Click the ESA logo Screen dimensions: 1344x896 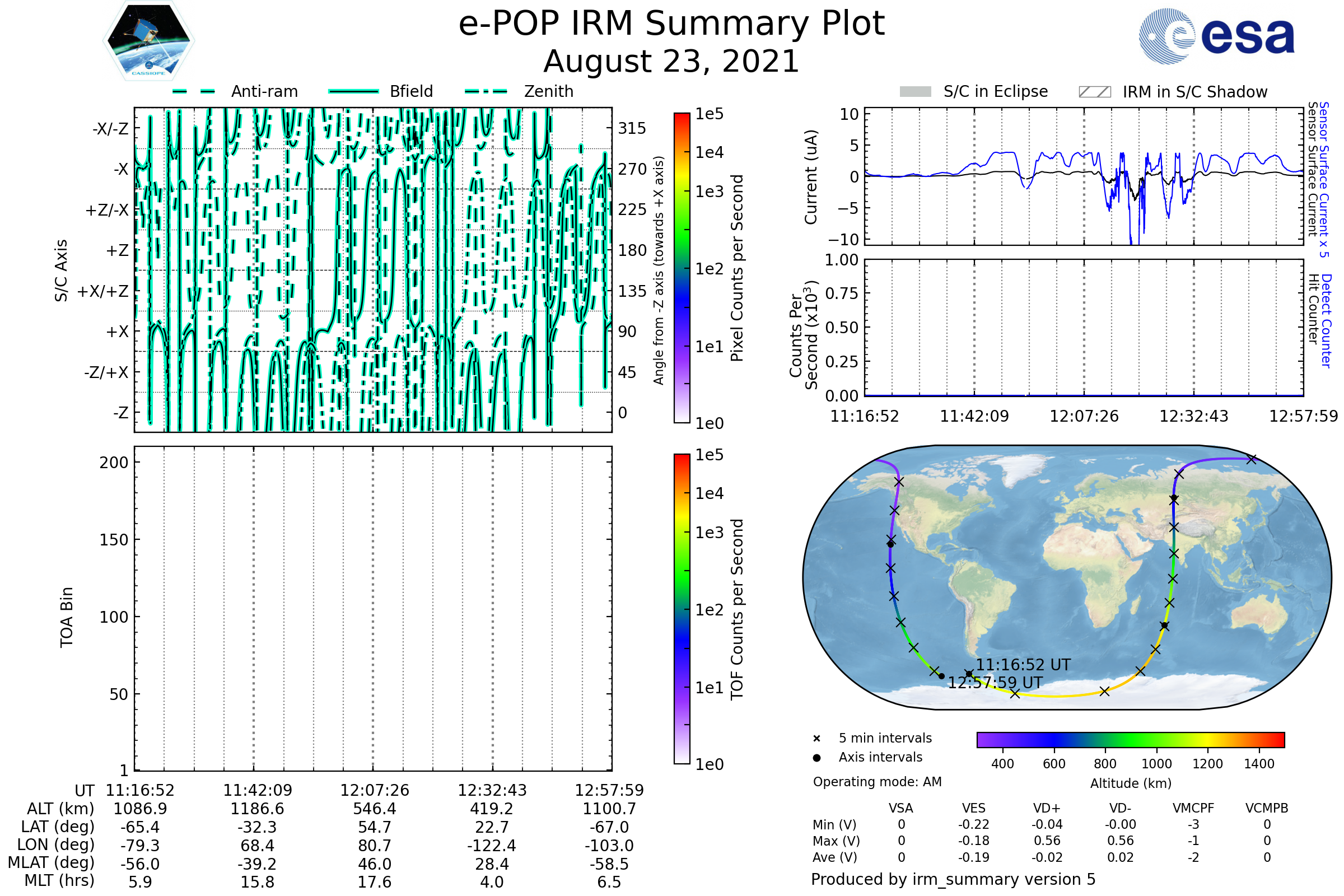pos(1217,35)
